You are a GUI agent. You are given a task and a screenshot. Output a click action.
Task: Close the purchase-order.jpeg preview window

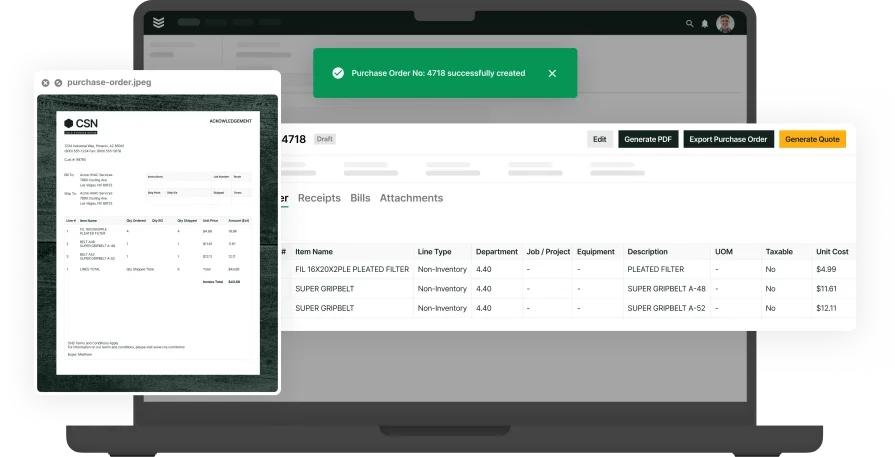[46, 82]
